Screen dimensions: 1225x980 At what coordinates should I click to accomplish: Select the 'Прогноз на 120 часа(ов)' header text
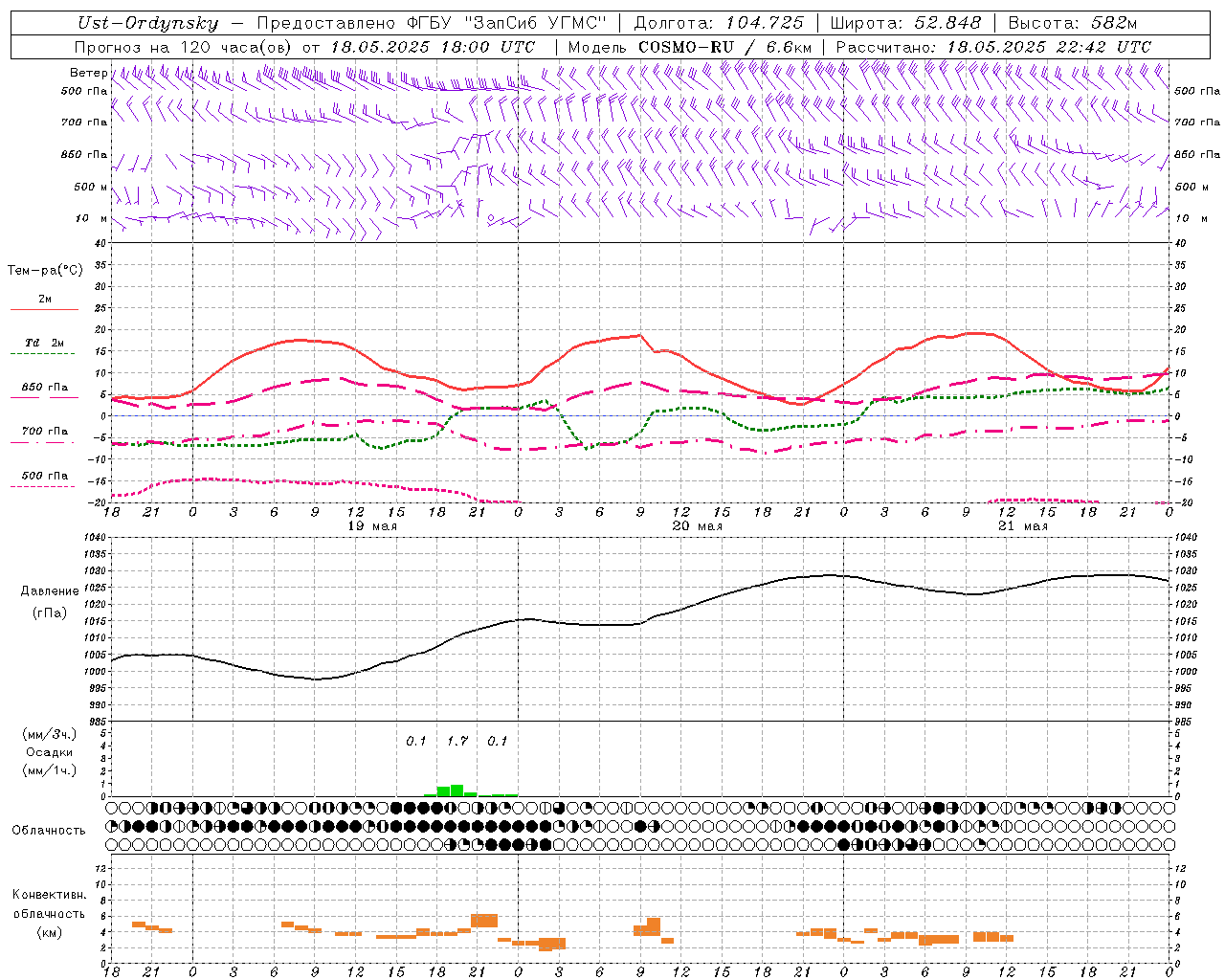184,47
